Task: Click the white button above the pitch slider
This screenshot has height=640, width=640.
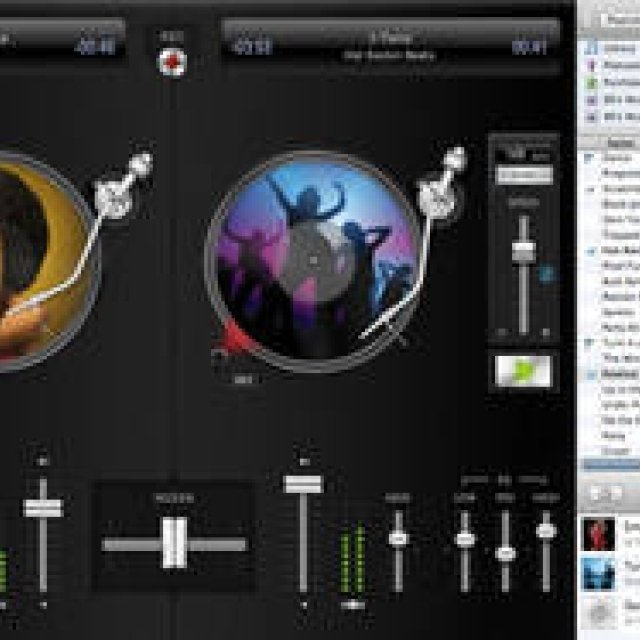Action: [524, 175]
